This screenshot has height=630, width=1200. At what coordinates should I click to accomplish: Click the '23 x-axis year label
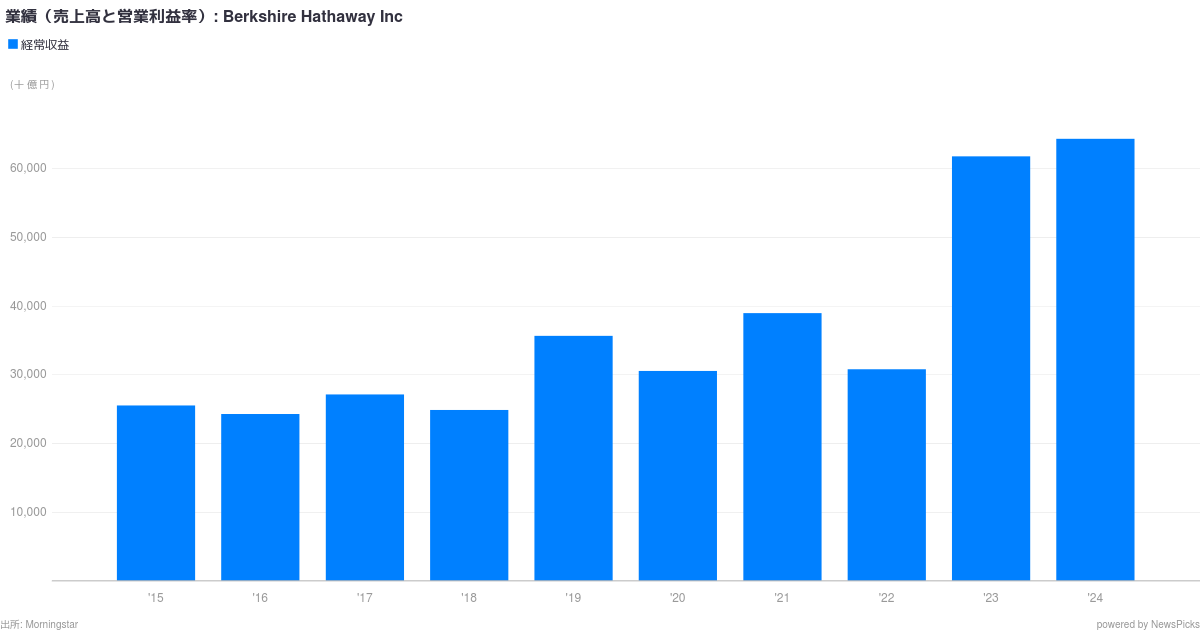(x=991, y=598)
